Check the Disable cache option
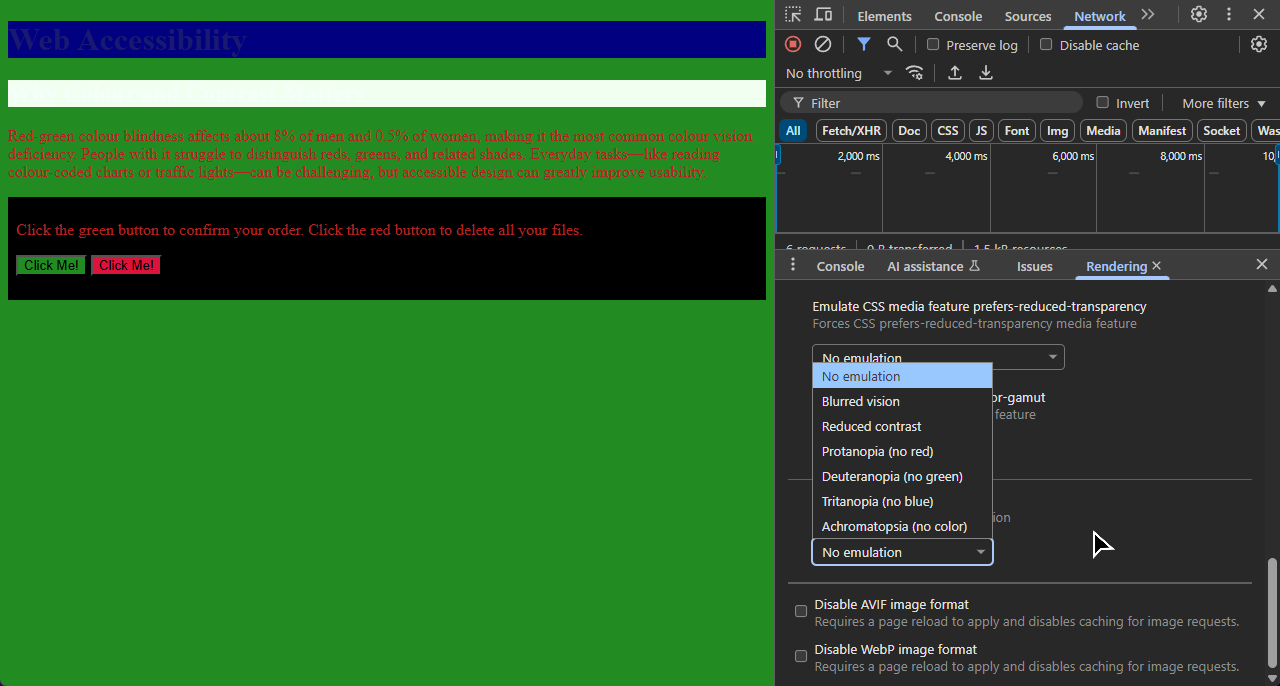The height and width of the screenshot is (686, 1280). pos(1046,45)
